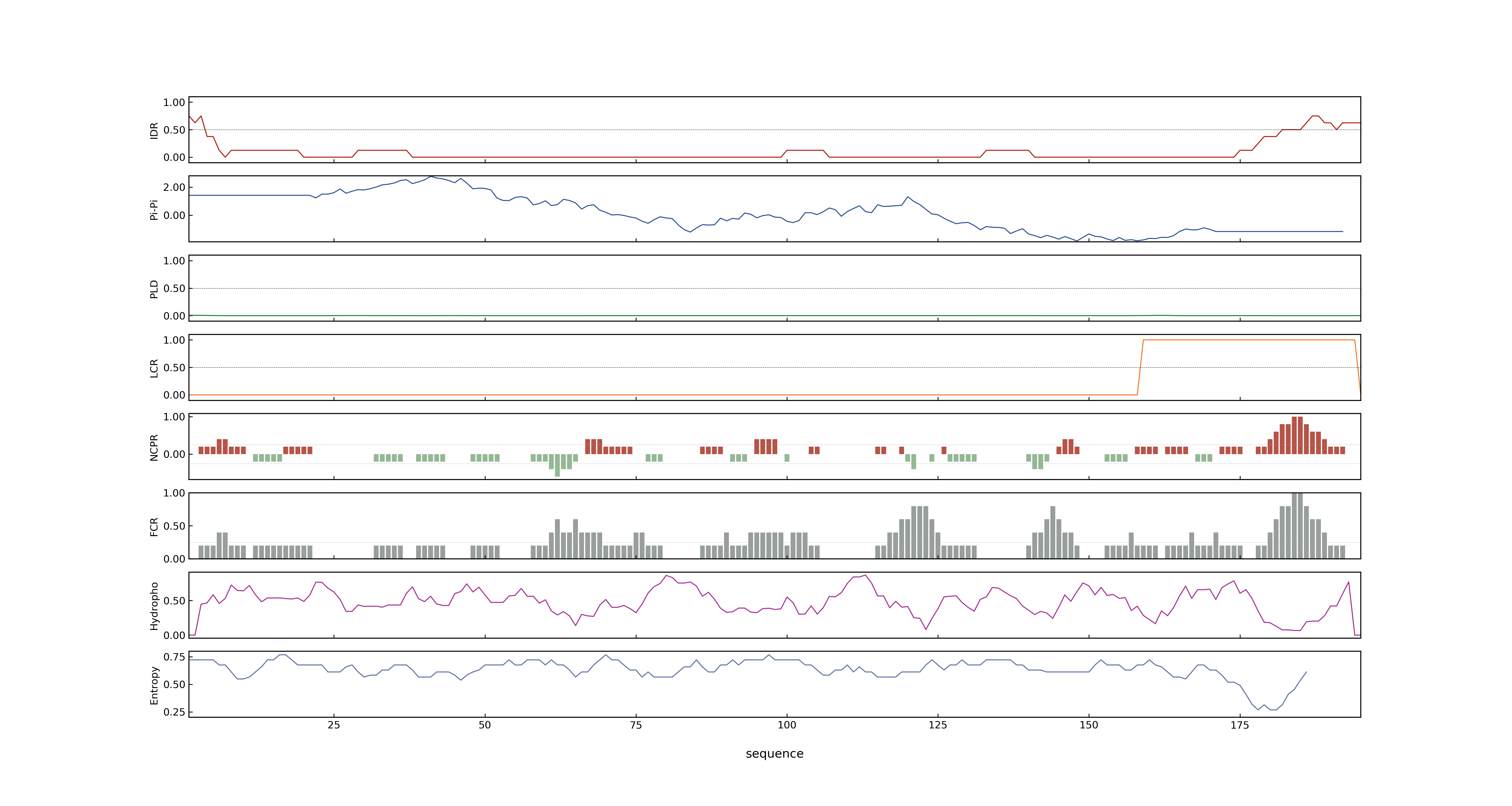Click the Entropy y-axis label
1512x806 pixels.
[154, 685]
